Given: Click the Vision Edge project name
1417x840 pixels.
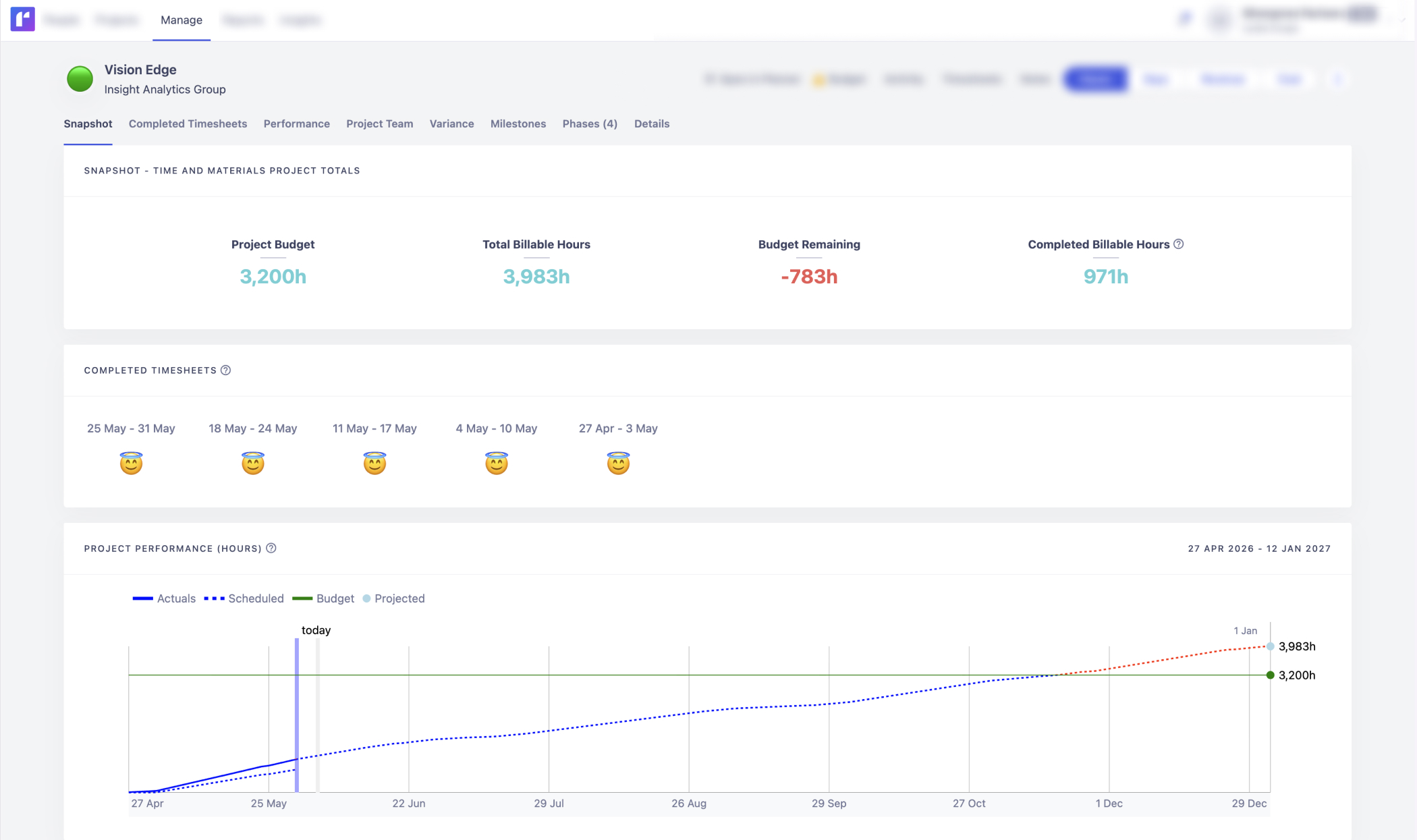Looking at the screenshot, I should pyautogui.click(x=140, y=69).
